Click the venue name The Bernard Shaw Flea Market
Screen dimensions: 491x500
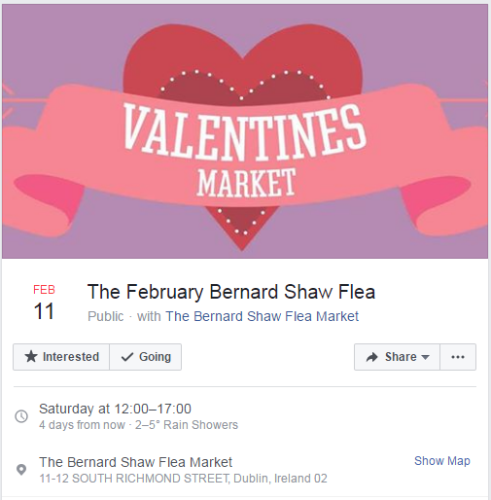pos(136,462)
